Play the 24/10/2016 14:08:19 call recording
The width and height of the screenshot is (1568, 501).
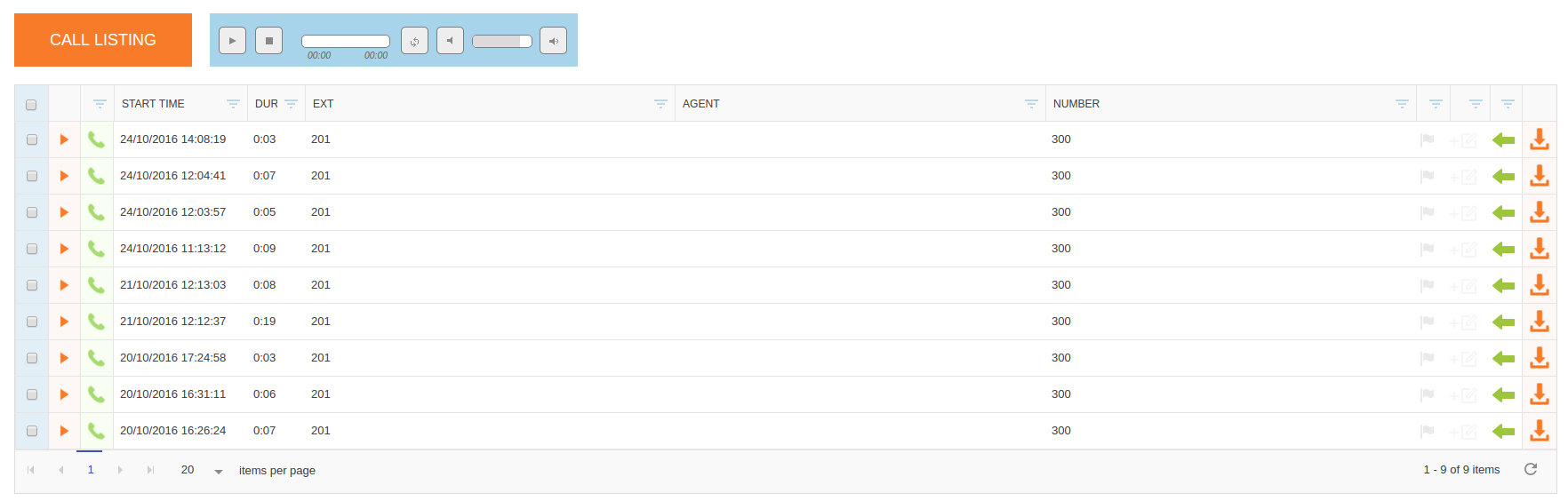(x=64, y=139)
